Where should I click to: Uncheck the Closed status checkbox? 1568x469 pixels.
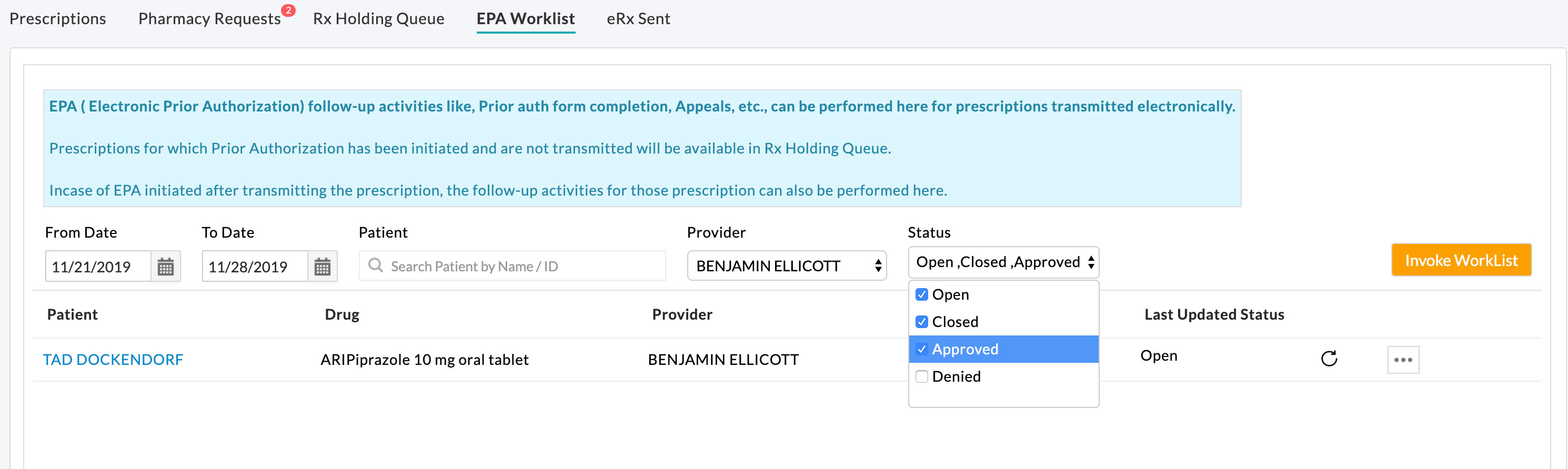pyautogui.click(x=921, y=322)
